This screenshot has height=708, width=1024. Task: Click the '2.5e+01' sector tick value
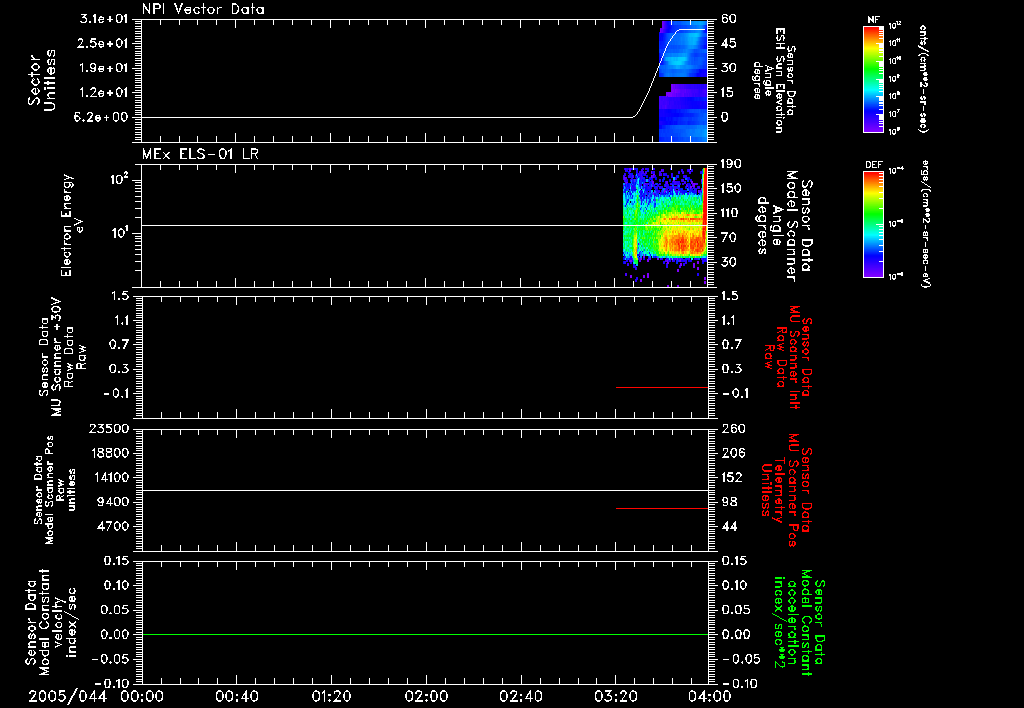coord(103,43)
